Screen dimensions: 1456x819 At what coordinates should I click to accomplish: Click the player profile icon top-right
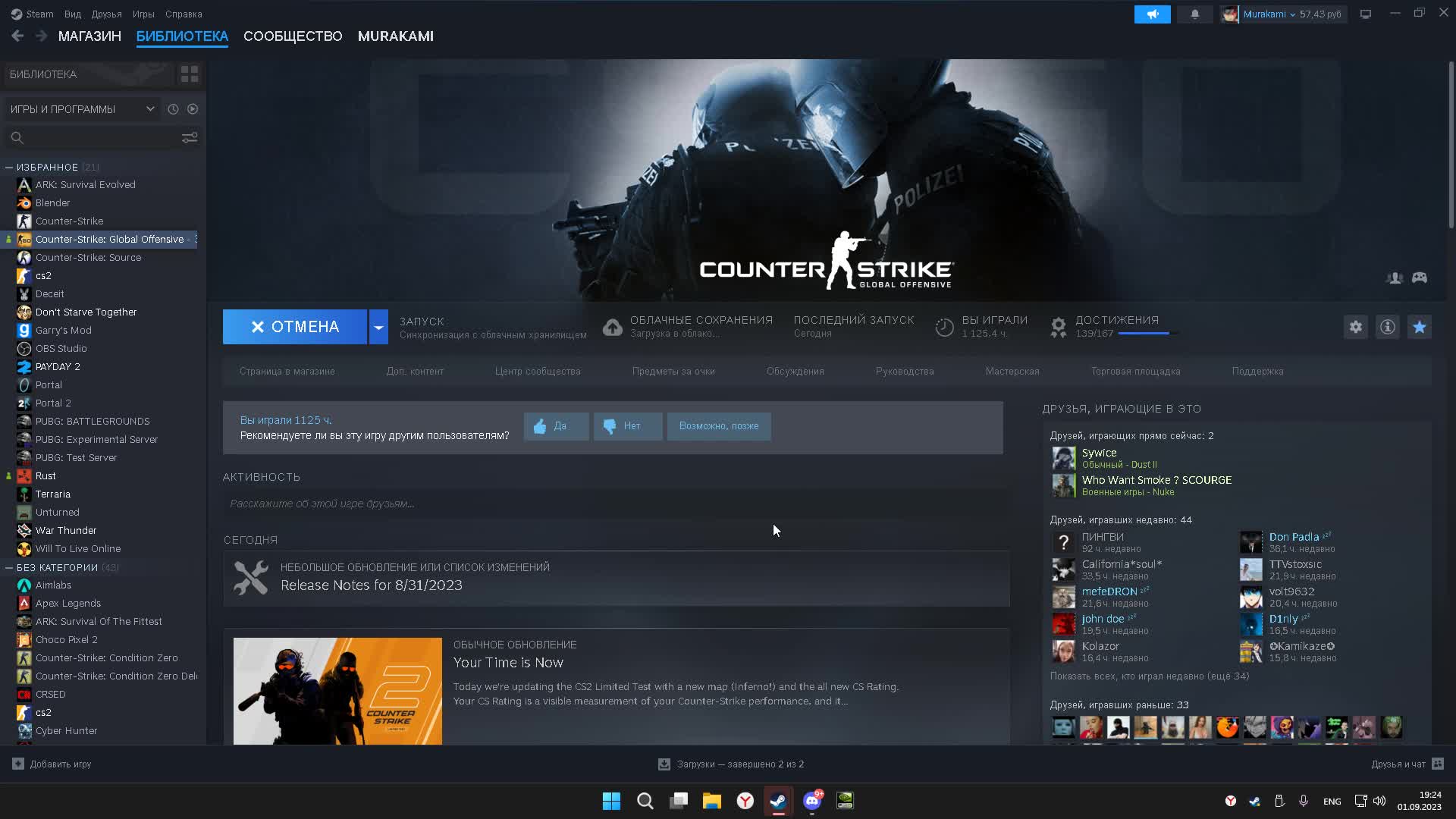click(x=1227, y=14)
